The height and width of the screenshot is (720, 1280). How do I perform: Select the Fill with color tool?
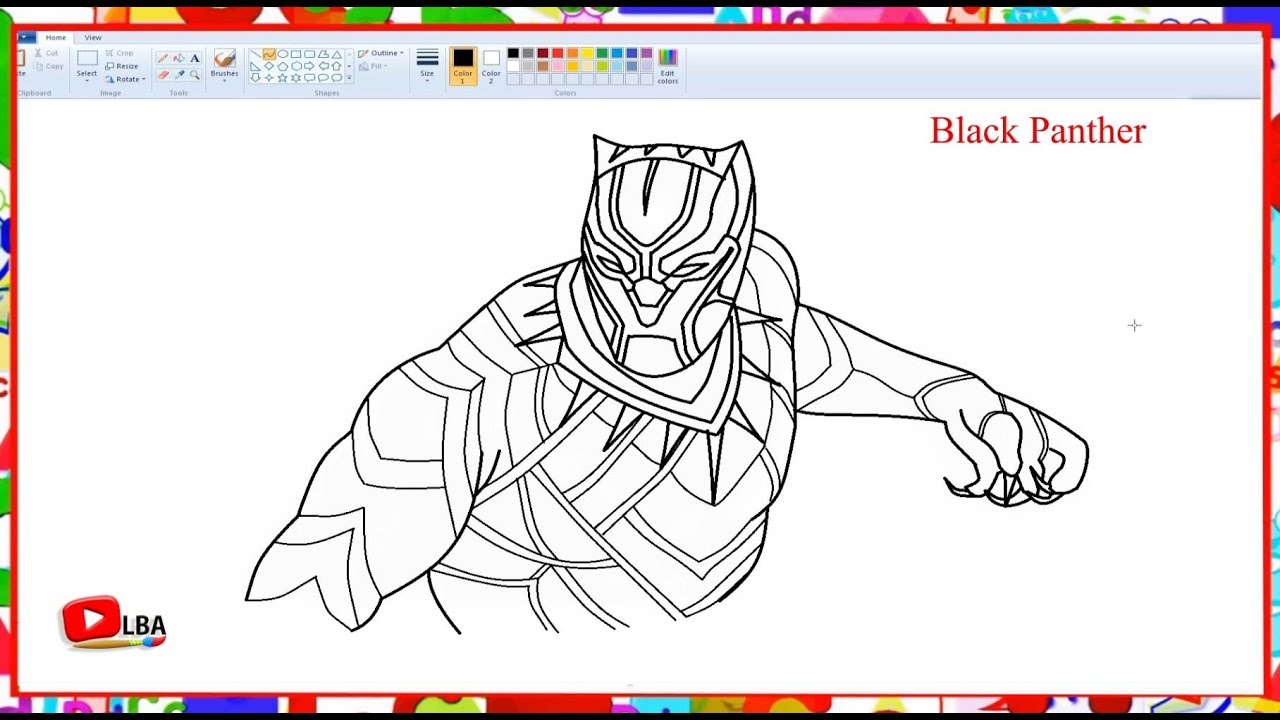click(x=179, y=57)
